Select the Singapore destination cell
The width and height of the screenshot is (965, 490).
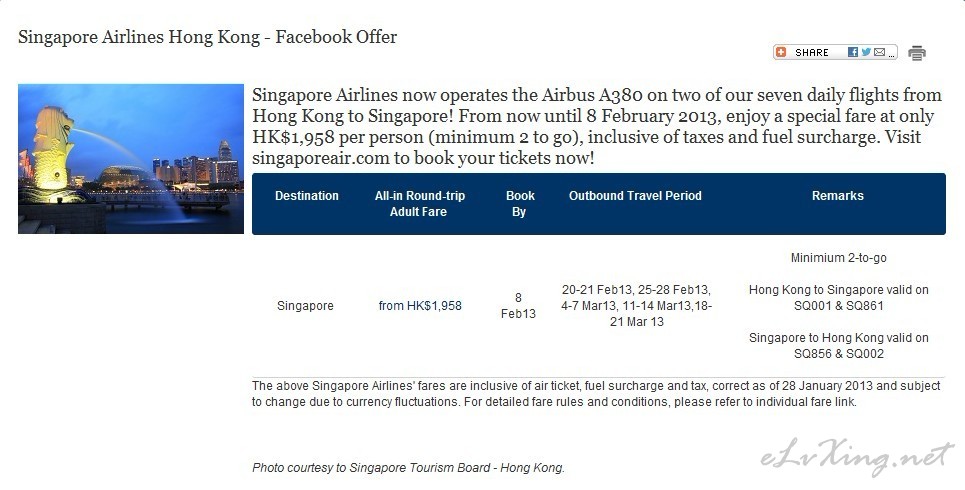pyautogui.click(x=305, y=306)
